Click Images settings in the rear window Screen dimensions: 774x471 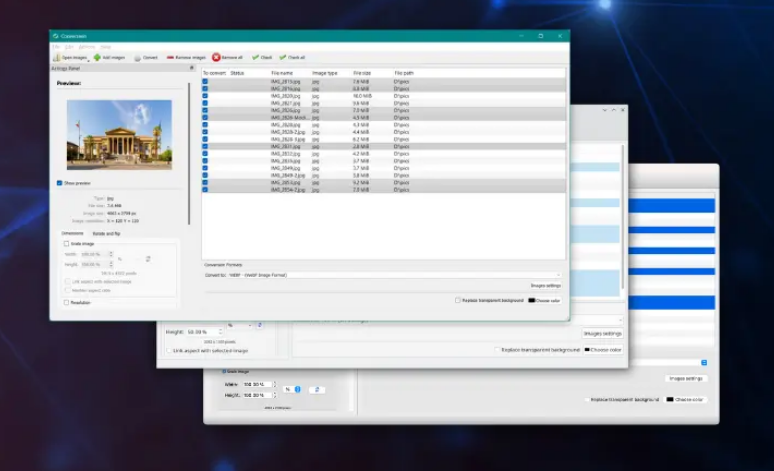686,379
